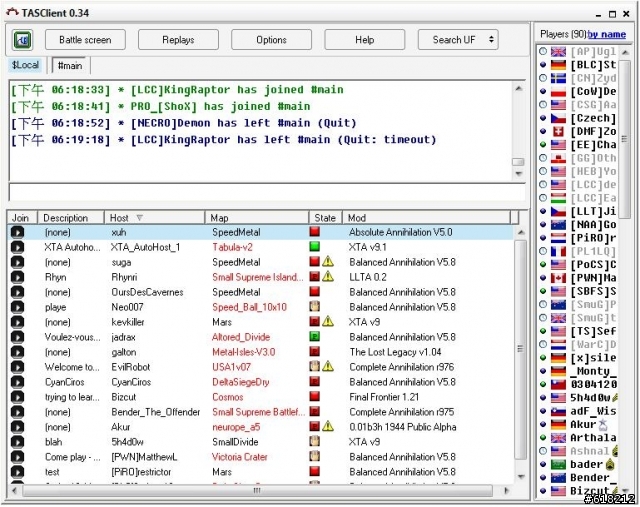Select host Bender_The_Offender in battle list
This screenshot has height=507, width=640.
pos(156,412)
